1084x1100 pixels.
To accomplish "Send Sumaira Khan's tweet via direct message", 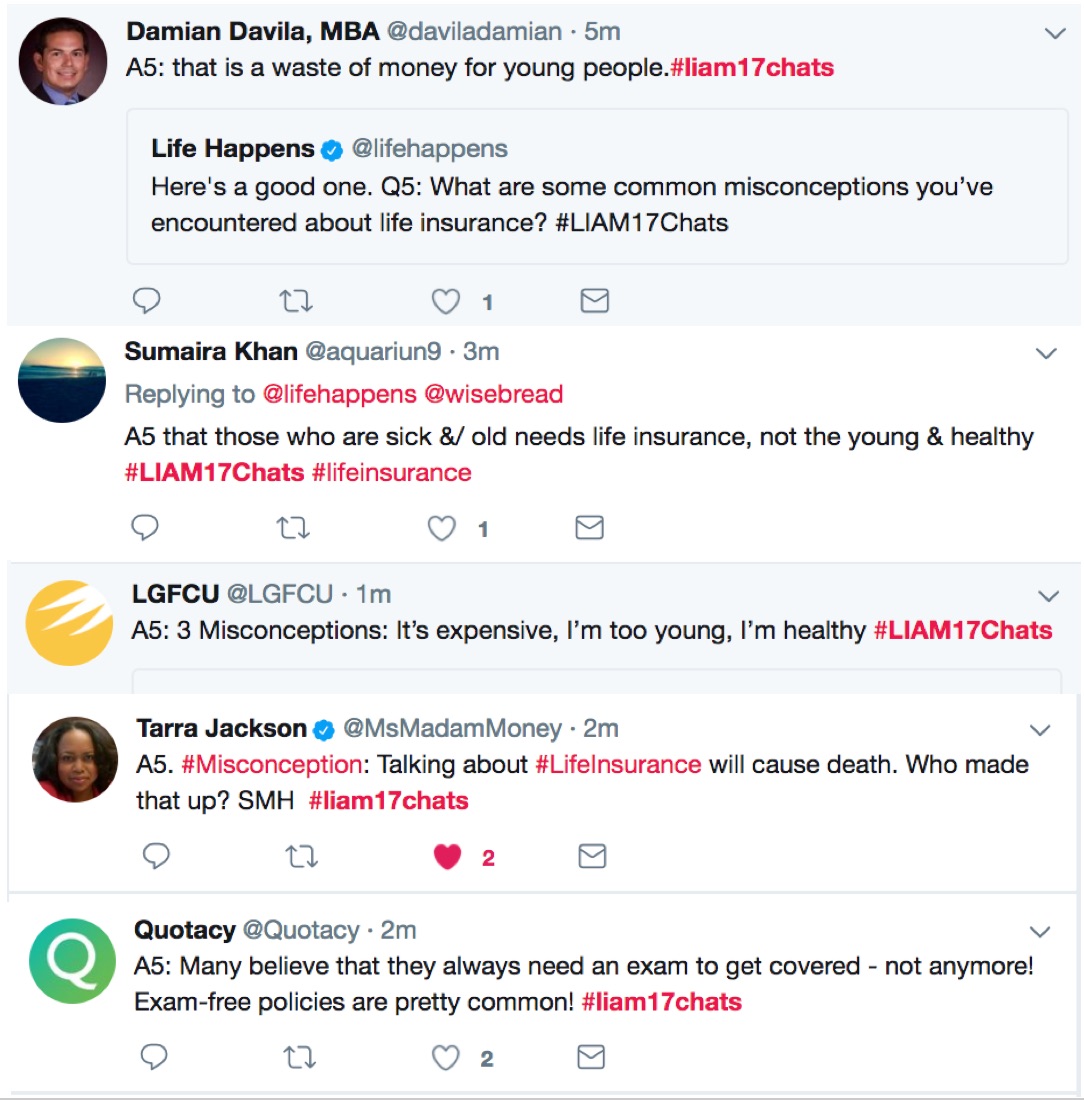I will tap(590, 528).
